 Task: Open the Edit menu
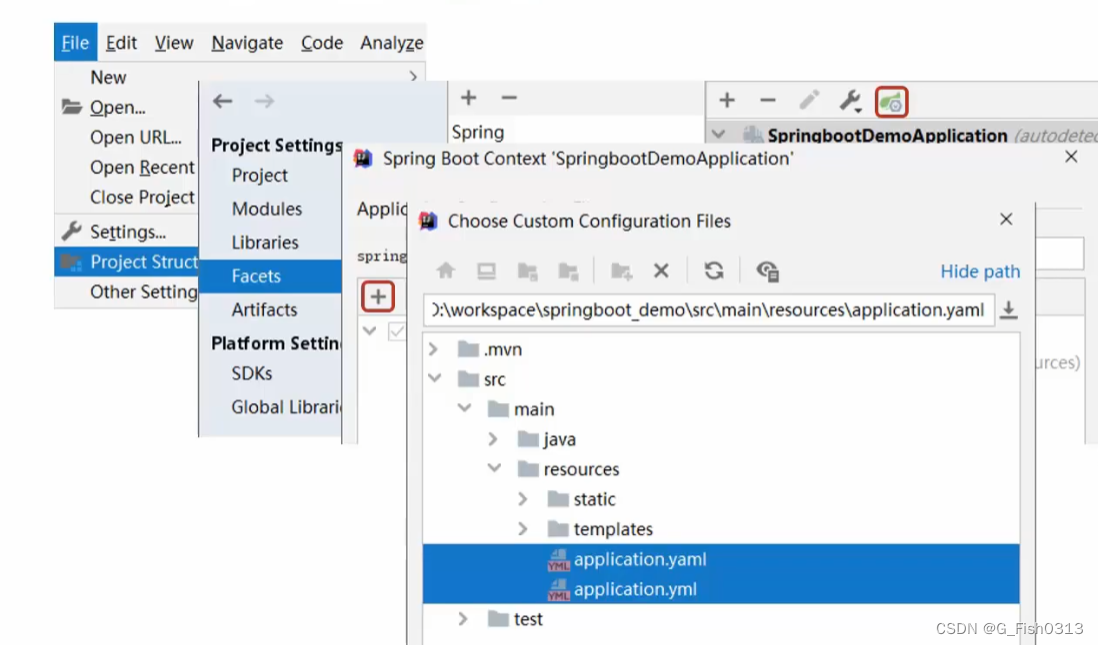121,43
